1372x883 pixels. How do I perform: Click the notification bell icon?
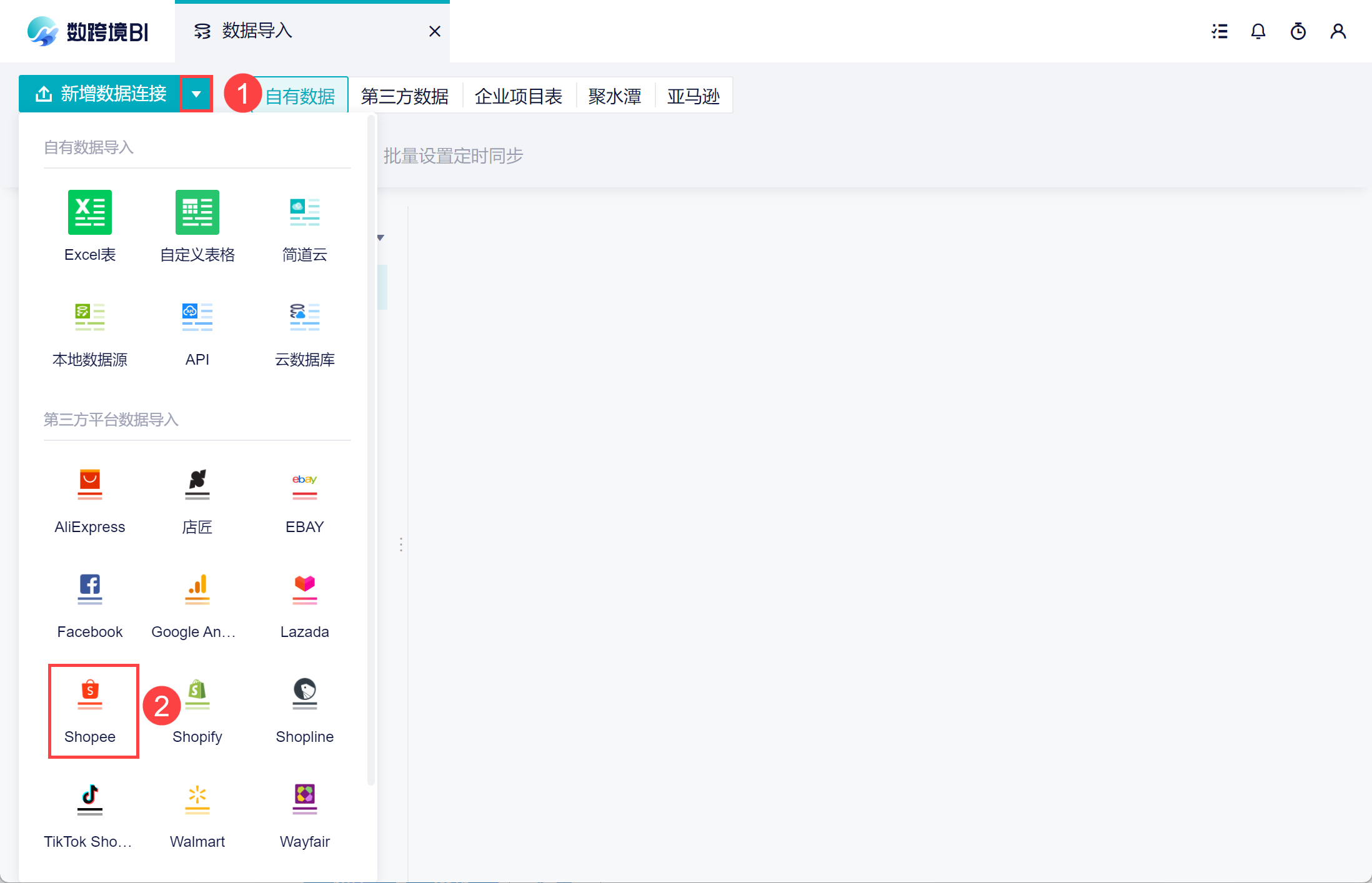pos(1258,31)
